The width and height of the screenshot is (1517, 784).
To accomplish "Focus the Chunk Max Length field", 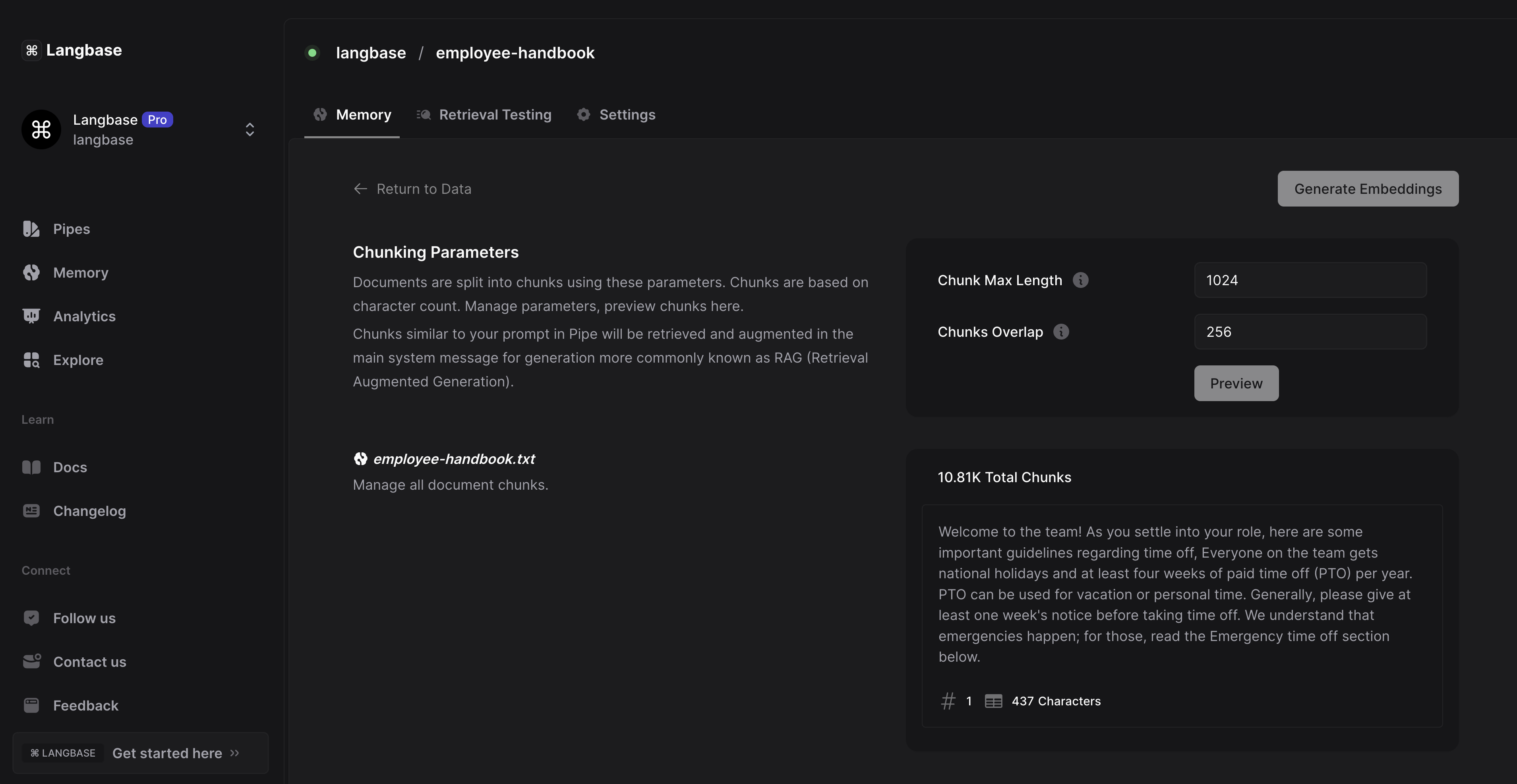I will [x=1310, y=280].
